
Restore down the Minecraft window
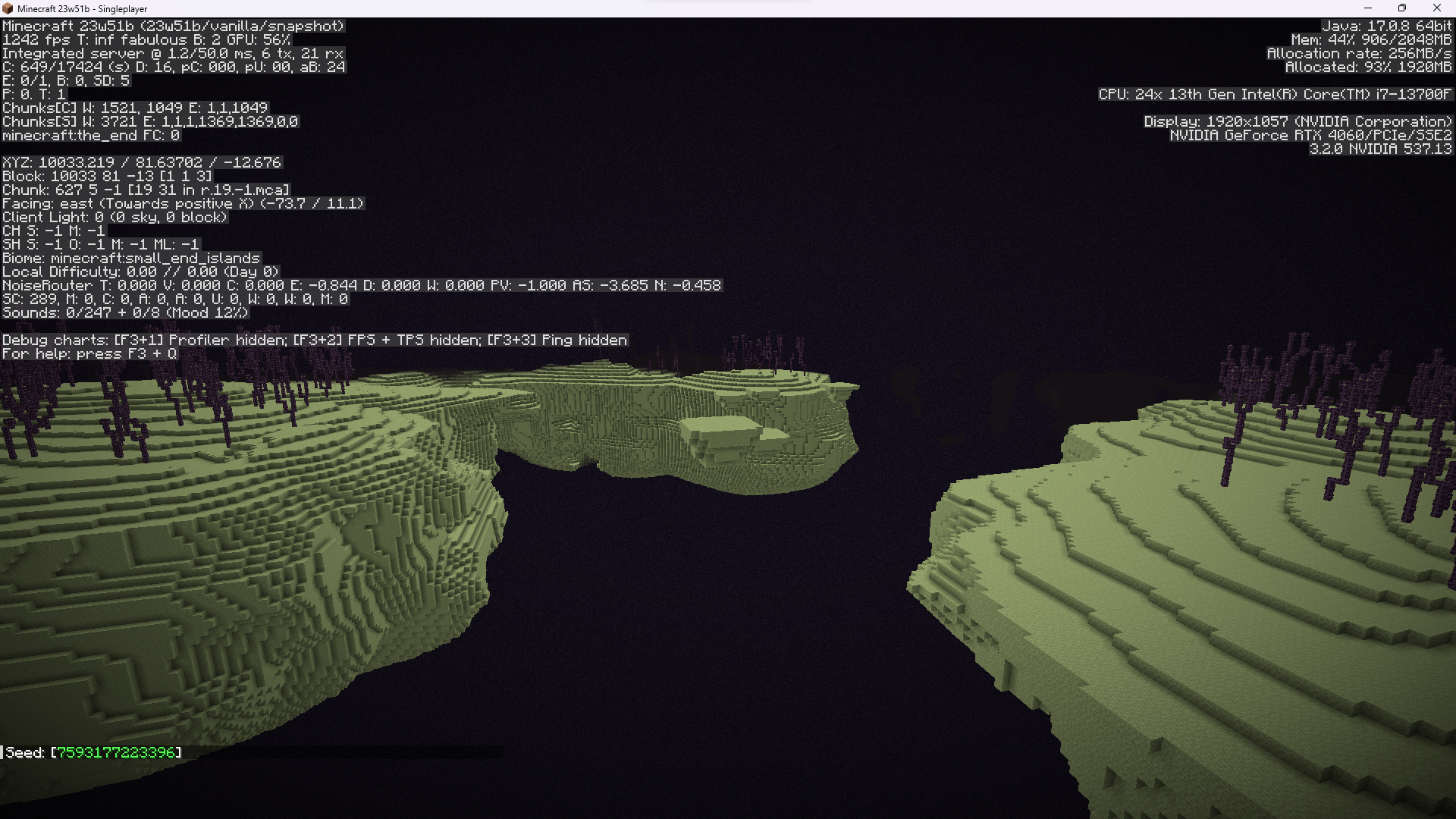(x=1402, y=8)
